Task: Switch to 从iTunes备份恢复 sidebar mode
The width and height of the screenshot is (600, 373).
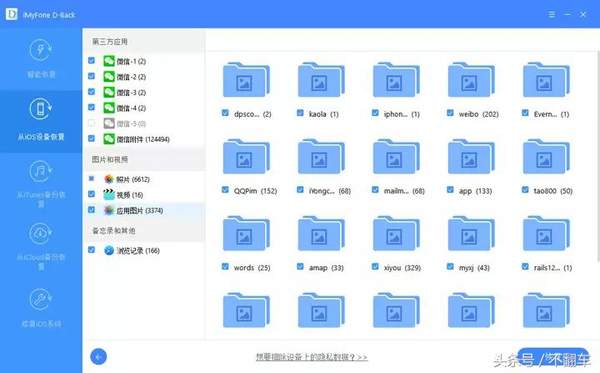Action: [x=41, y=183]
